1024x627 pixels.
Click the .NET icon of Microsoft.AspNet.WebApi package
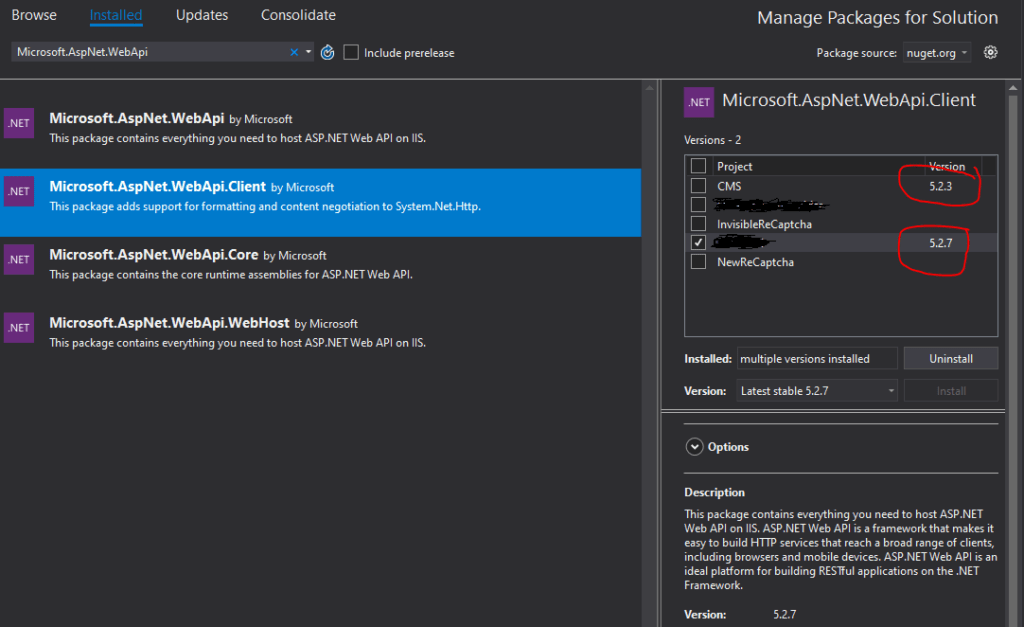(19, 123)
